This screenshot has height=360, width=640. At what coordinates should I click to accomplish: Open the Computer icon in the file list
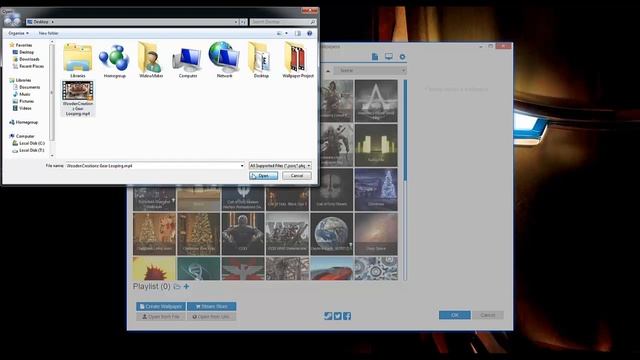pyautogui.click(x=188, y=60)
